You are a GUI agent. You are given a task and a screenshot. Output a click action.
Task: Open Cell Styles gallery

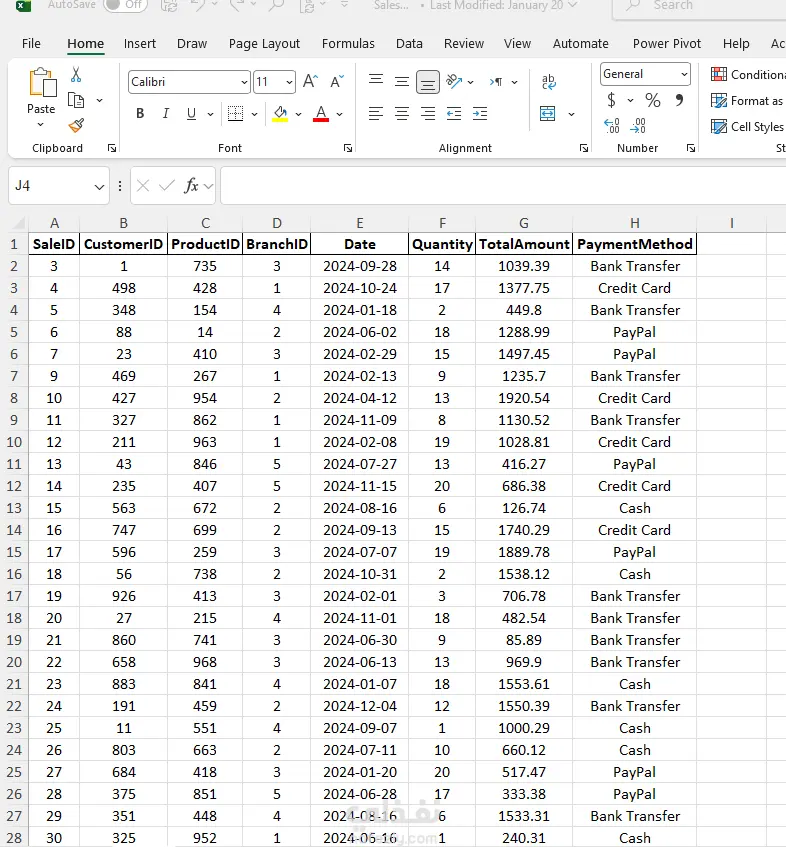748,126
